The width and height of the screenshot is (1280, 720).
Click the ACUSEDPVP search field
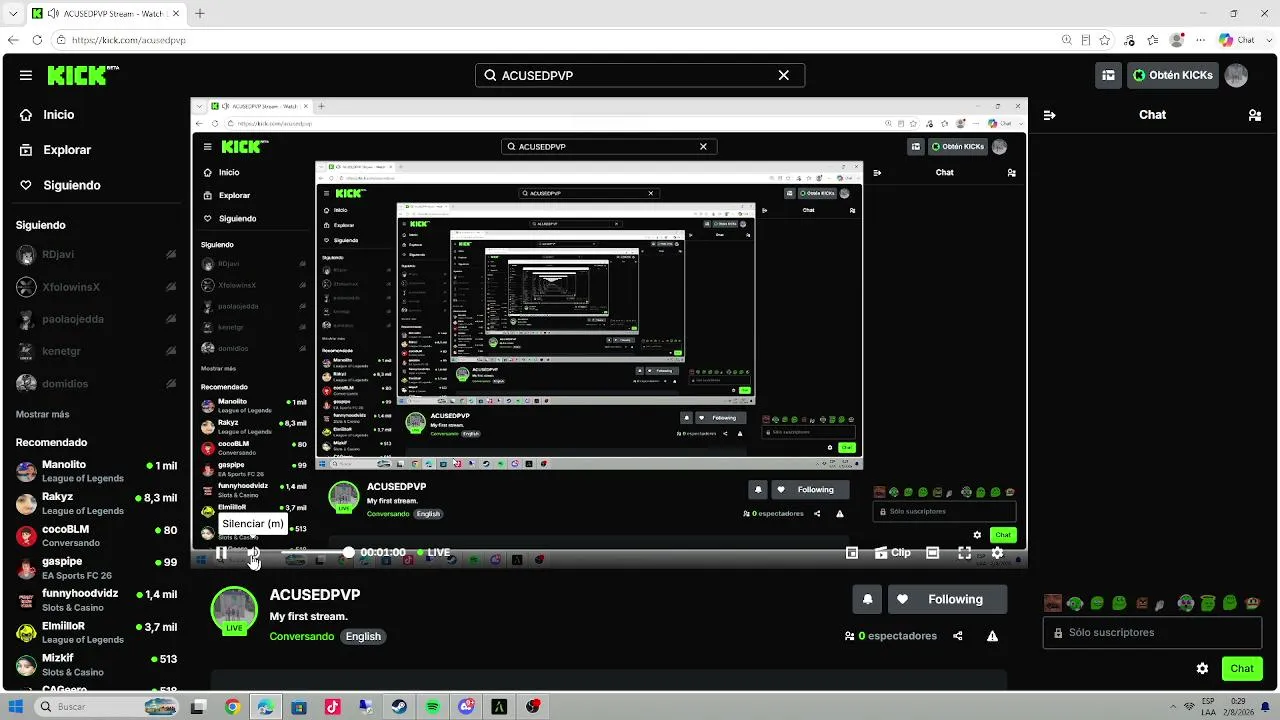pos(640,75)
